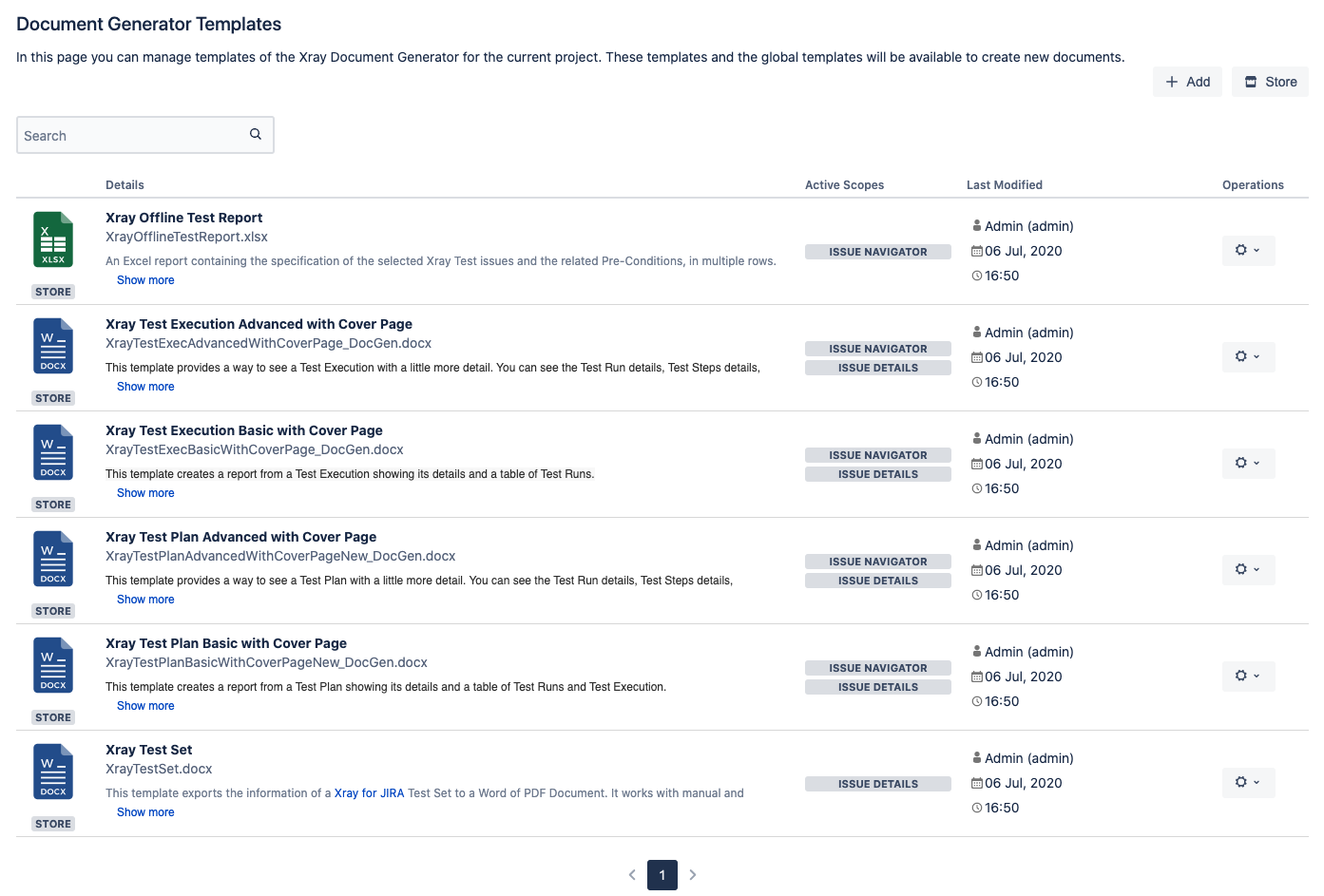Click filename XrayTestSet.docx
The height and width of the screenshot is (896, 1324).
tap(159, 769)
